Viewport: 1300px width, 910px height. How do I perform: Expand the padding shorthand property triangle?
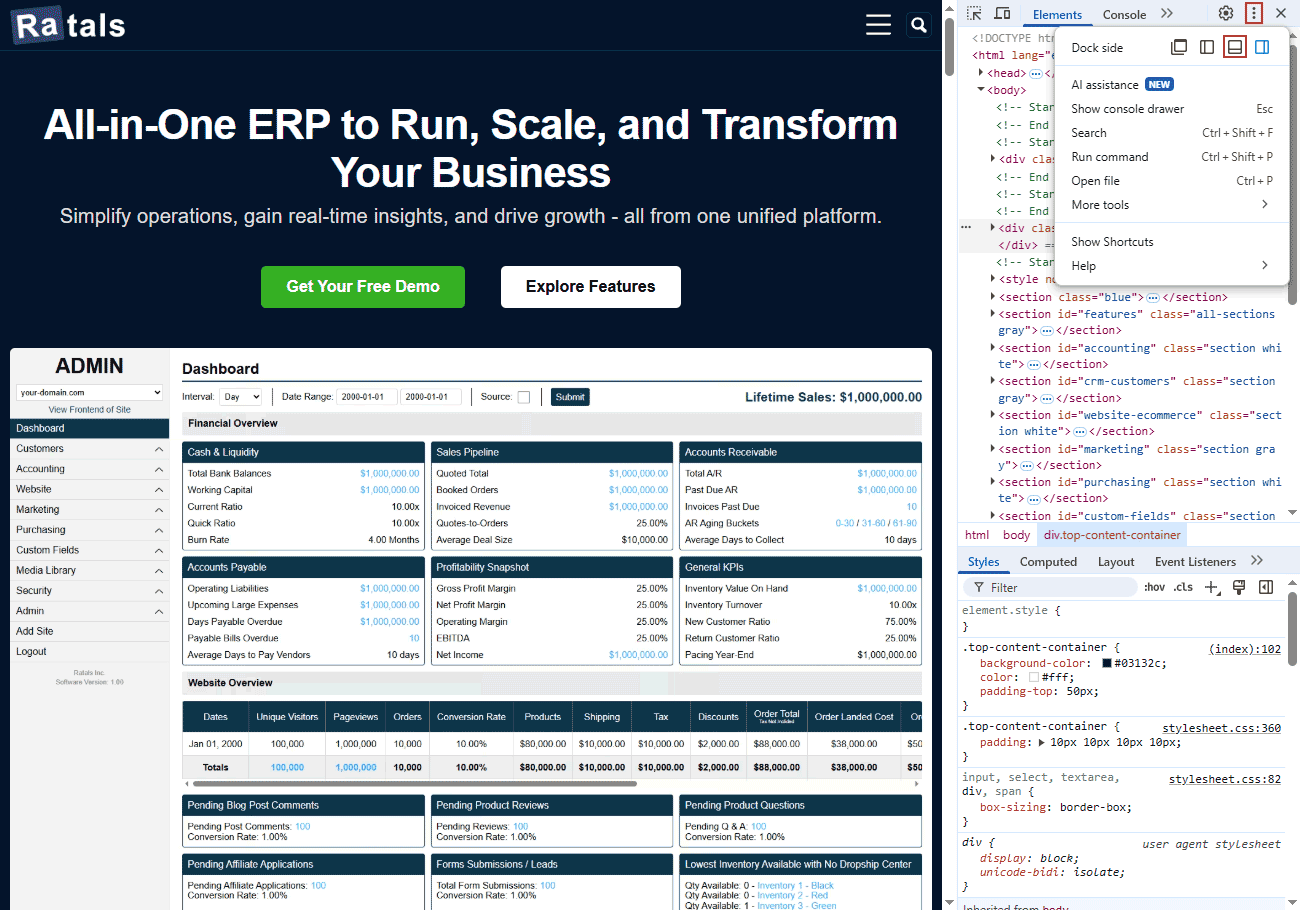(1042, 743)
